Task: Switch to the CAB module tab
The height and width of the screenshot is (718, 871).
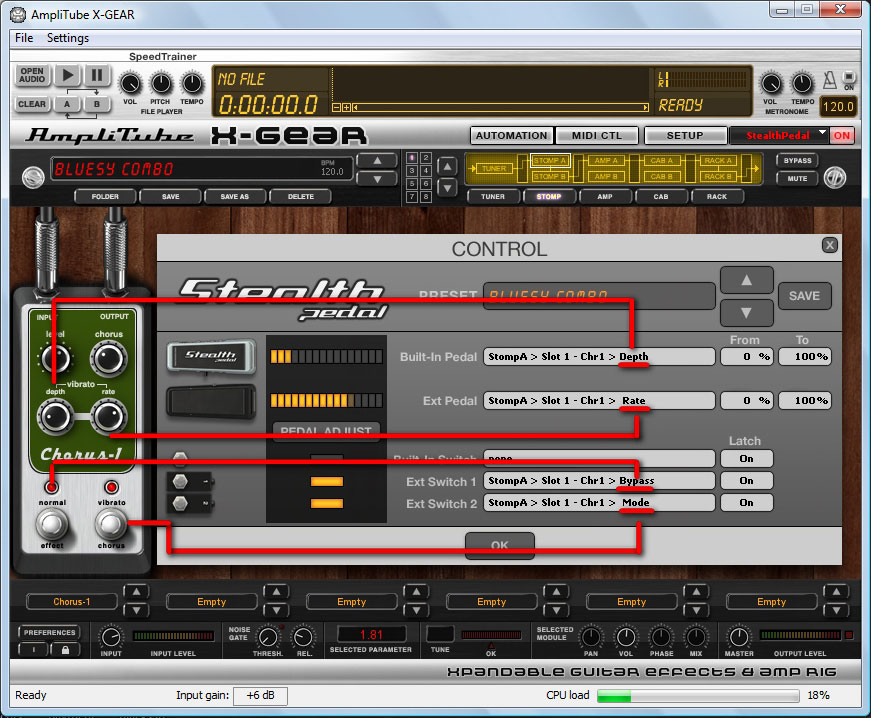Action: click(661, 197)
